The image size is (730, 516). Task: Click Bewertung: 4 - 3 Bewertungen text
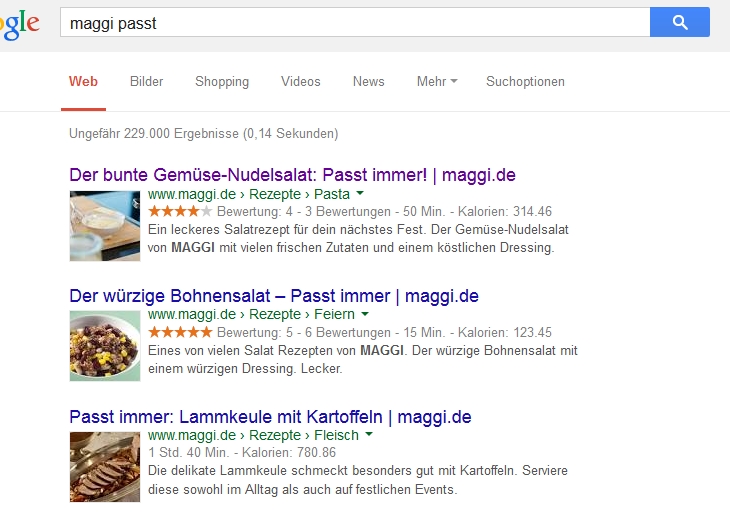coord(304,212)
